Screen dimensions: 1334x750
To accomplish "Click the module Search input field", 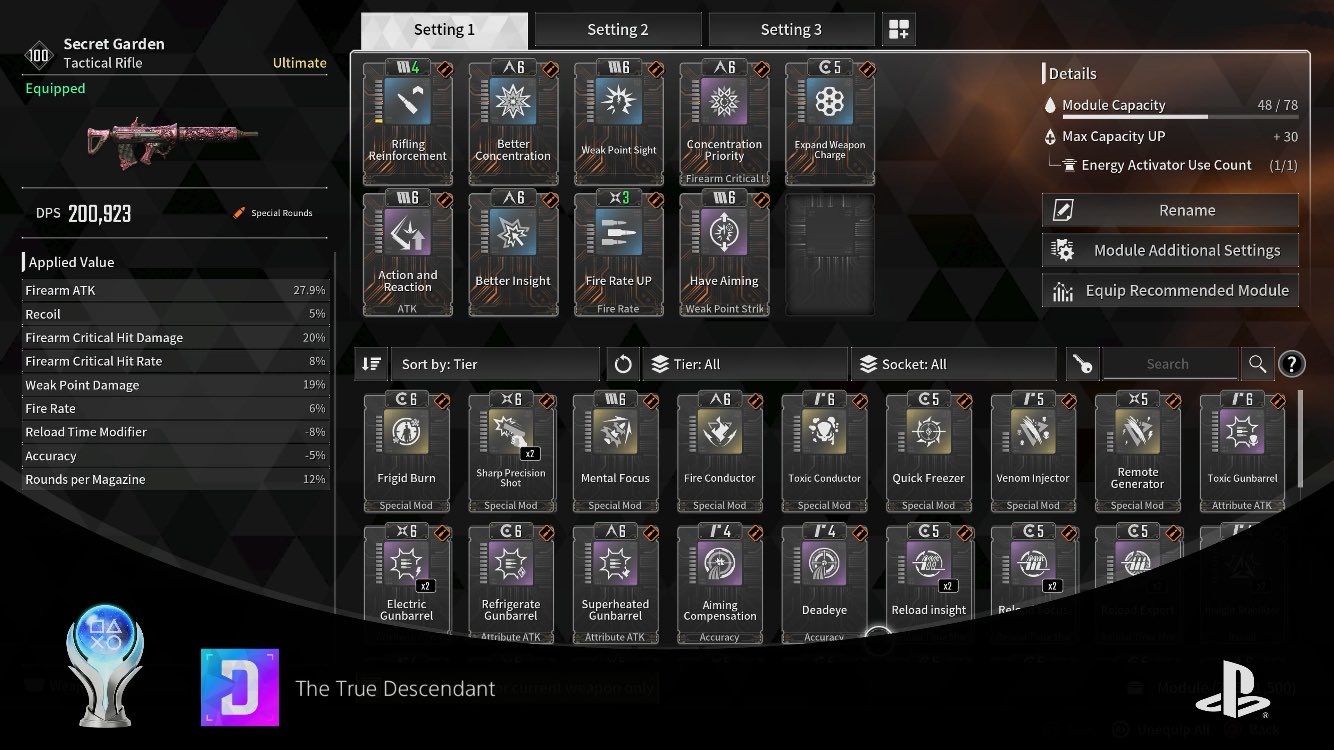I will coord(1169,364).
